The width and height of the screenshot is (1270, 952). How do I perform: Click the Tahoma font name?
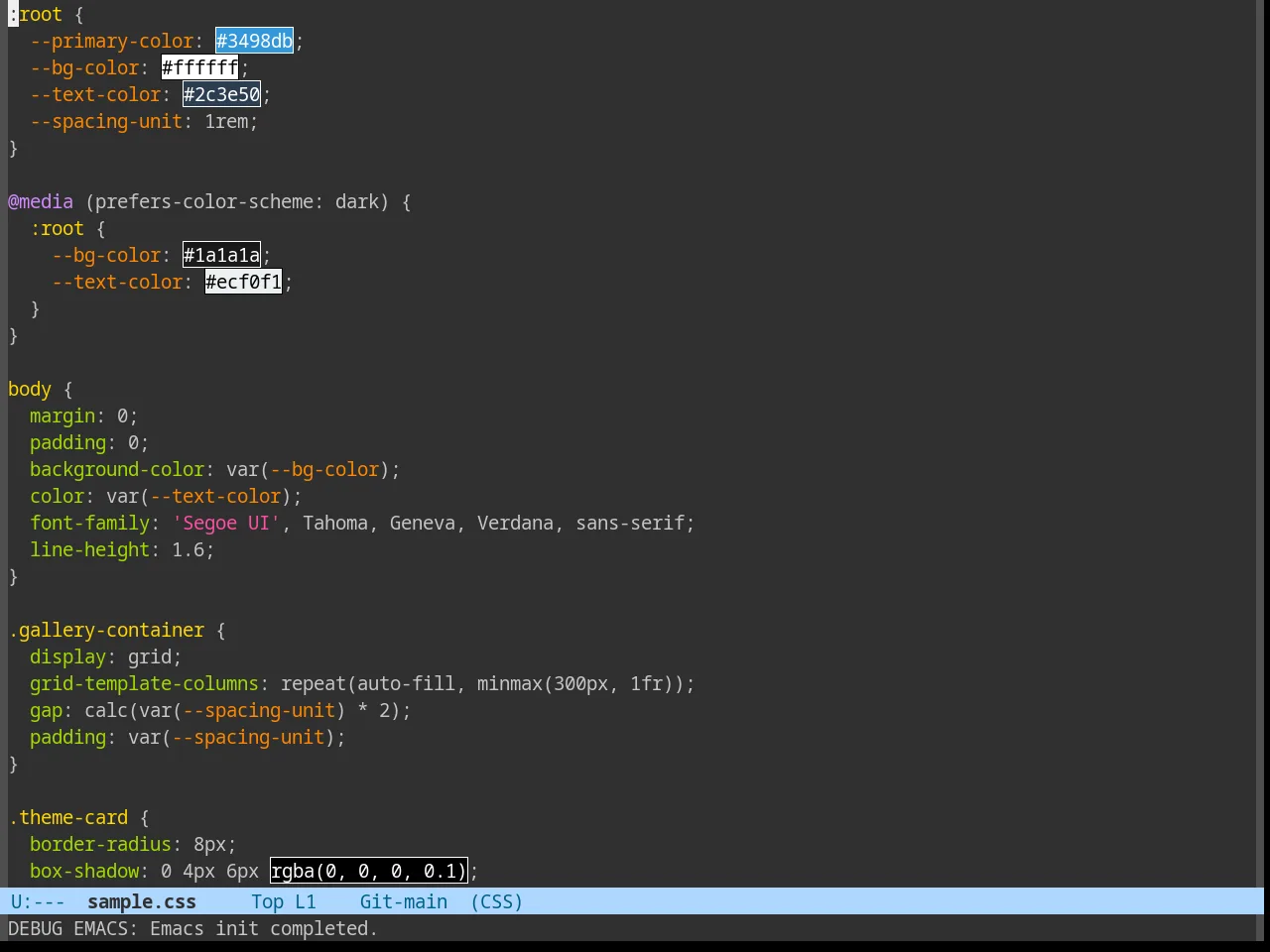click(x=335, y=523)
